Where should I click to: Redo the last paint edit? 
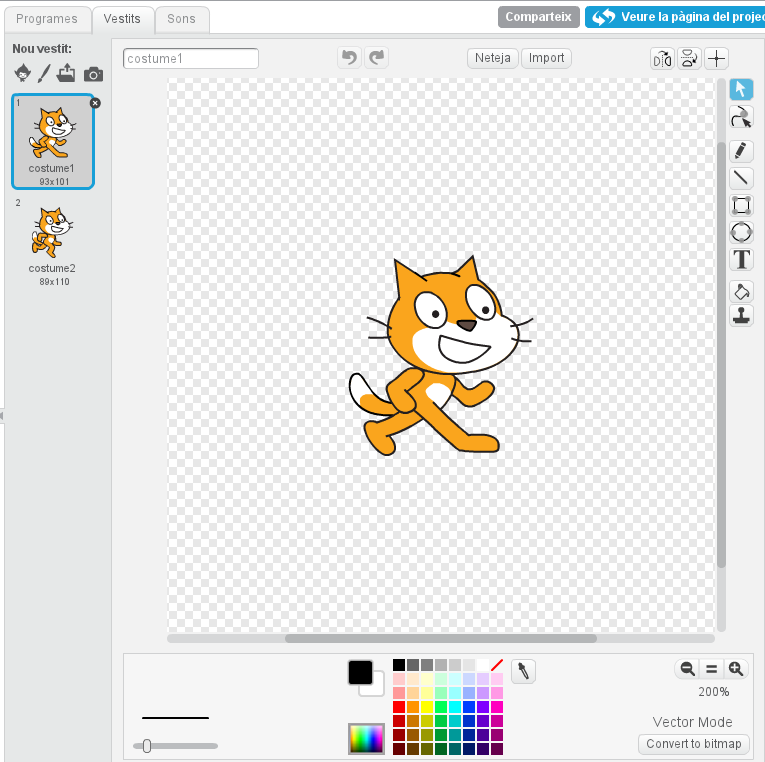376,58
